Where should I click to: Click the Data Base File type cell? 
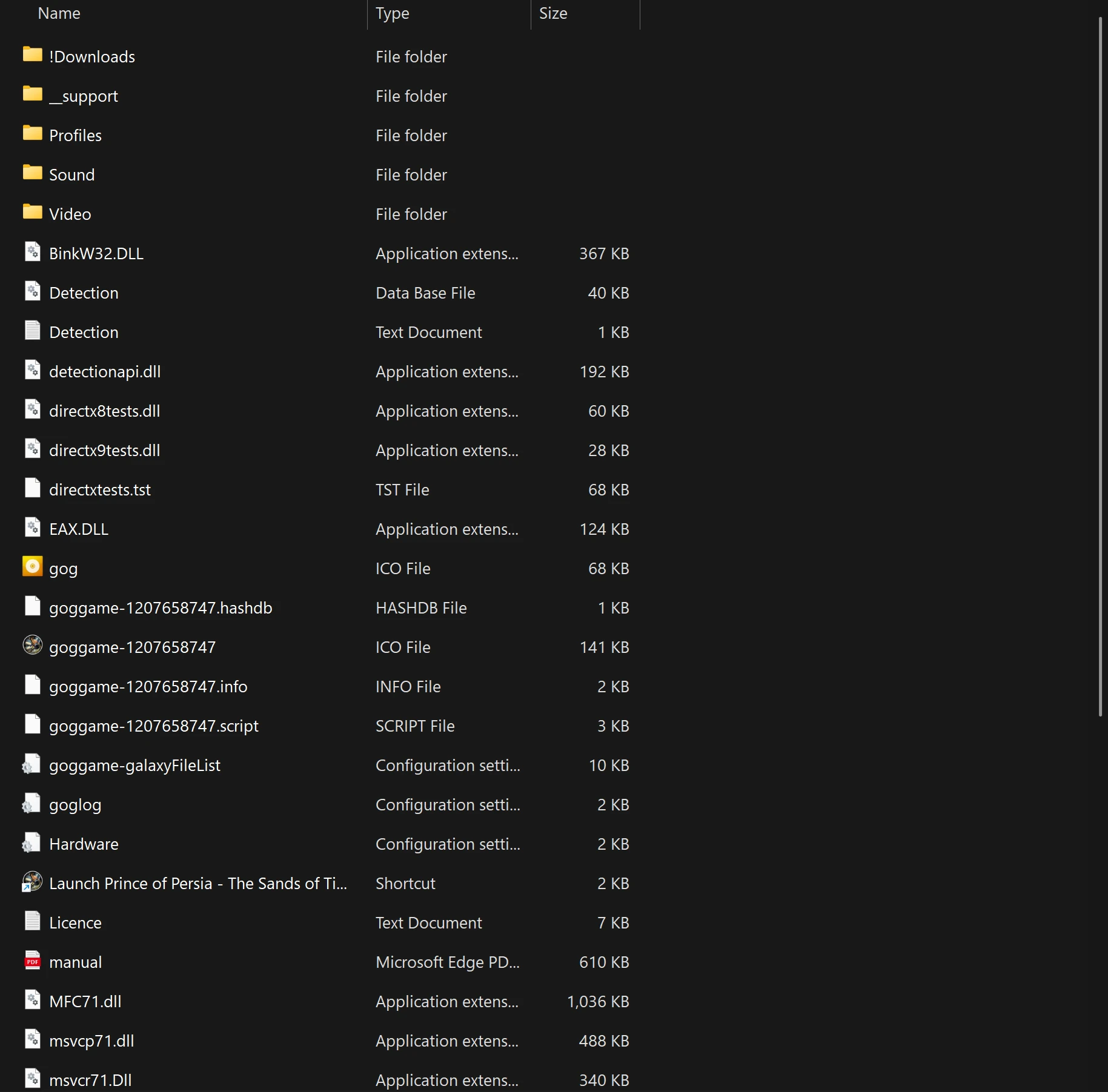425,293
